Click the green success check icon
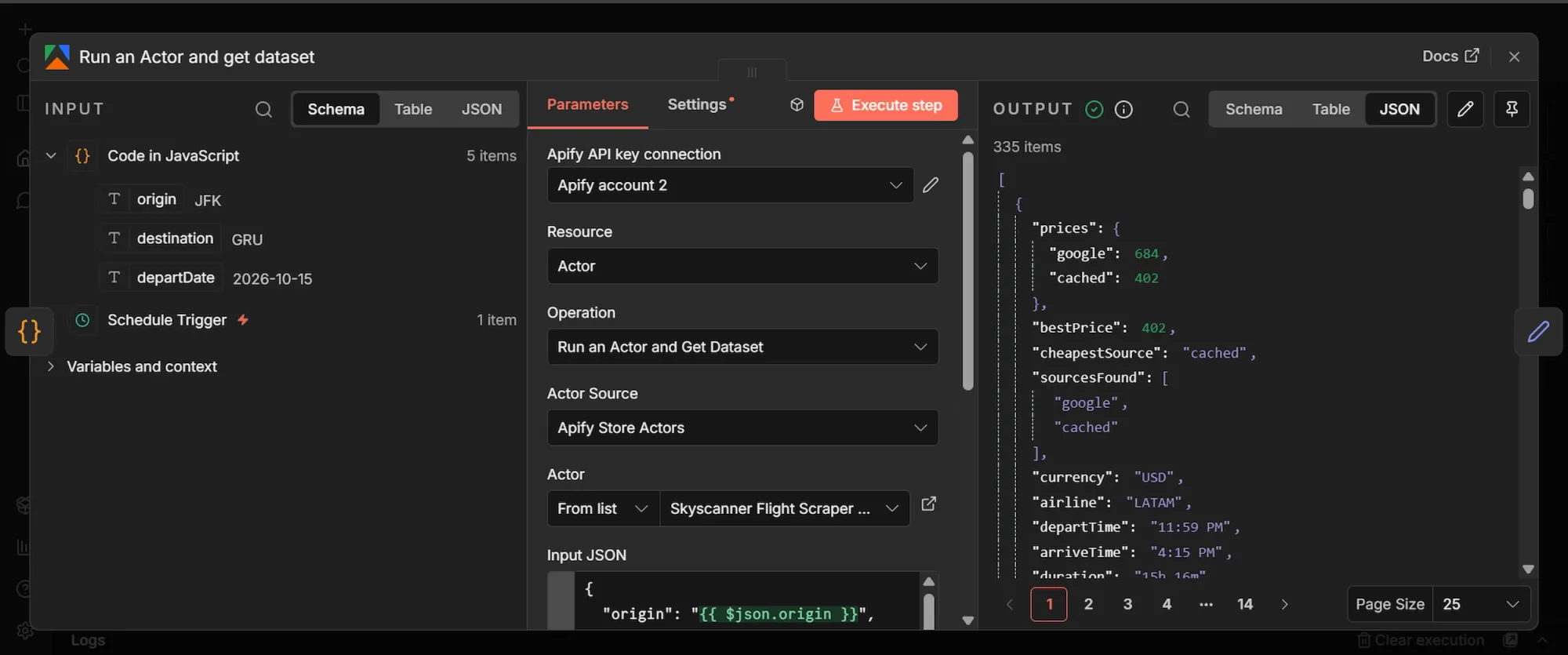Image resolution: width=1568 pixels, height=655 pixels. click(1094, 109)
